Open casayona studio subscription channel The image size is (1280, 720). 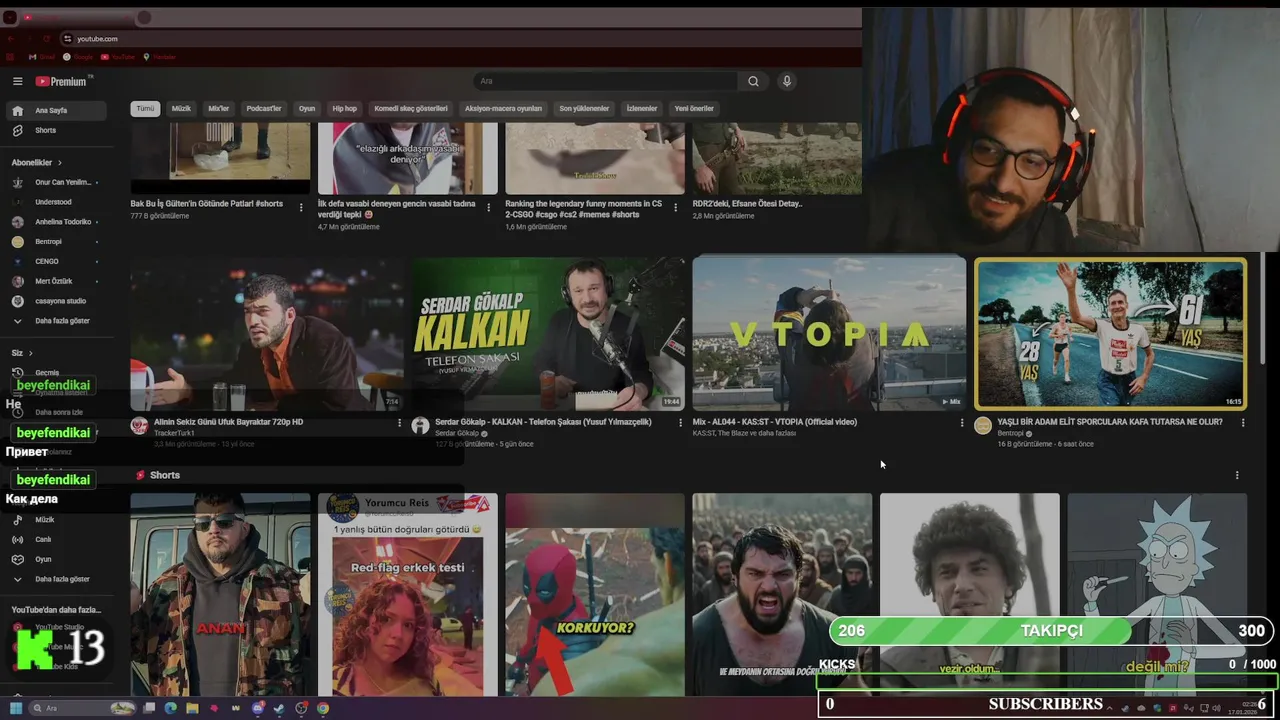58,301
